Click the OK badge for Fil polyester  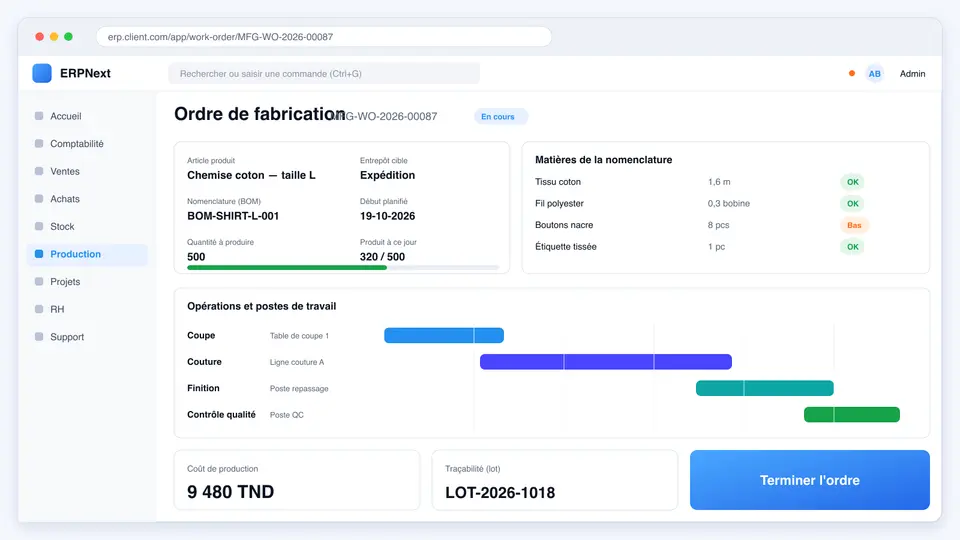click(x=852, y=203)
